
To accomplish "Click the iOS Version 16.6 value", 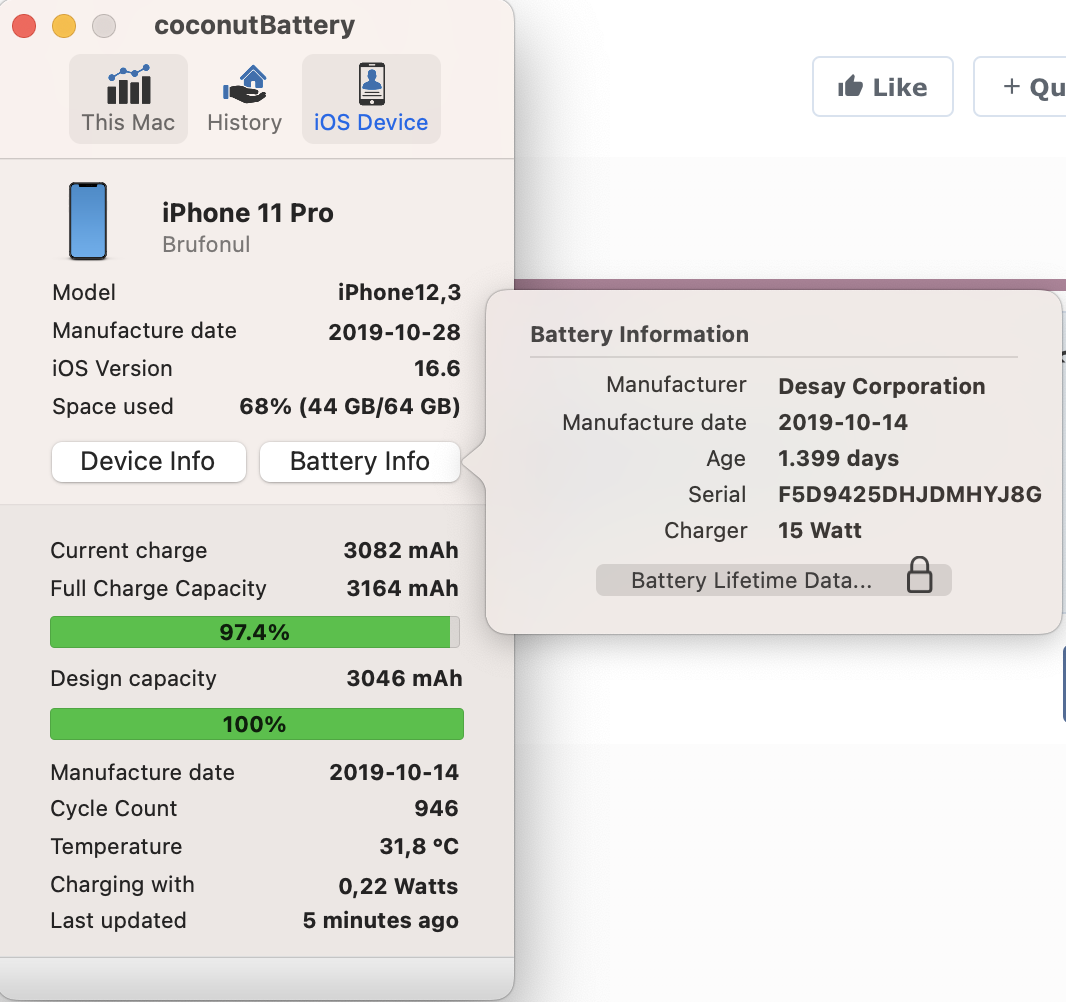I will click(x=437, y=368).
